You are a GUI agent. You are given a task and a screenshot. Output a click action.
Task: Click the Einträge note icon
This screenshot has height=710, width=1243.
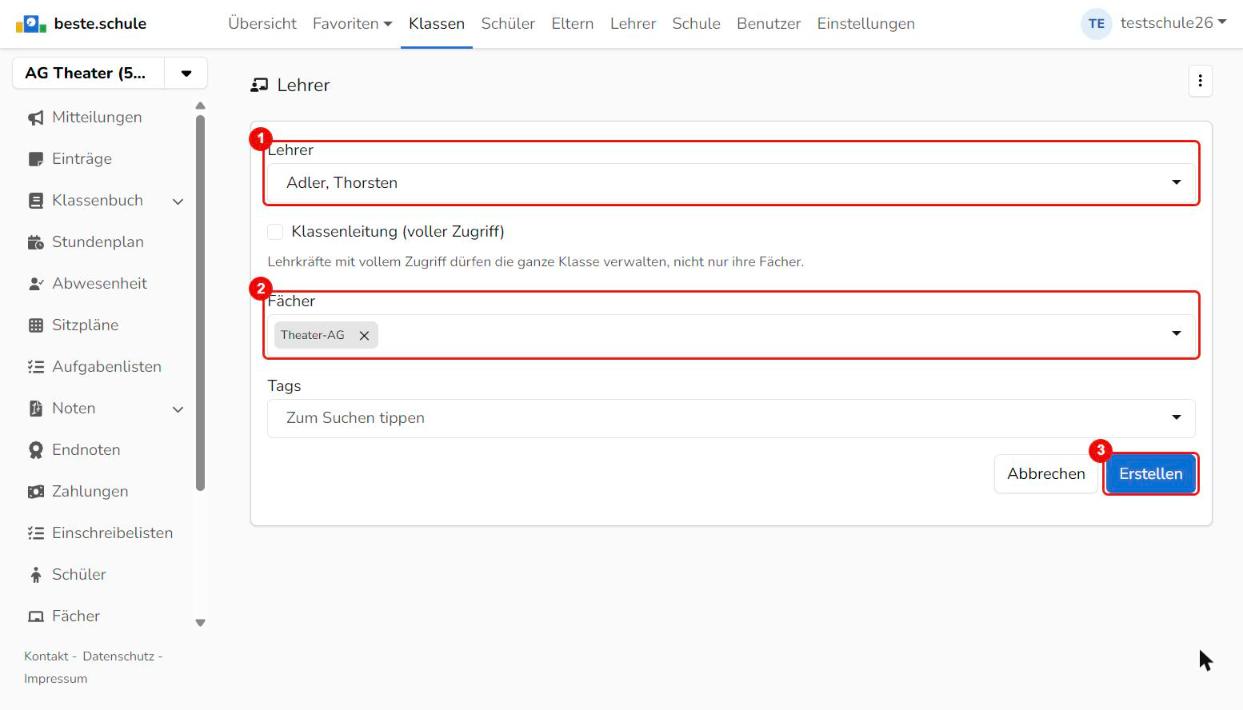(36, 159)
